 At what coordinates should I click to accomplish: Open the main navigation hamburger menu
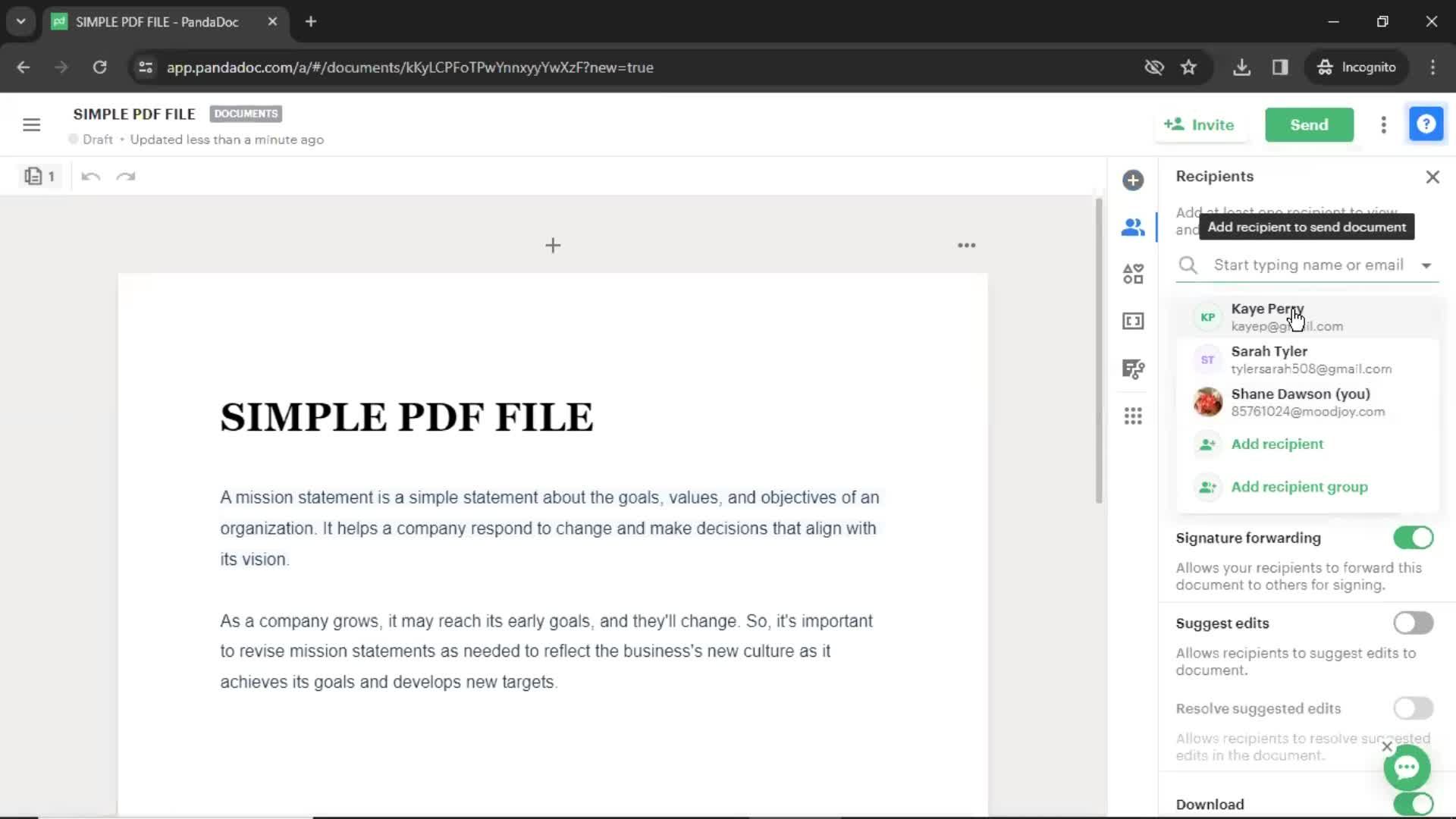coord(31,124)
